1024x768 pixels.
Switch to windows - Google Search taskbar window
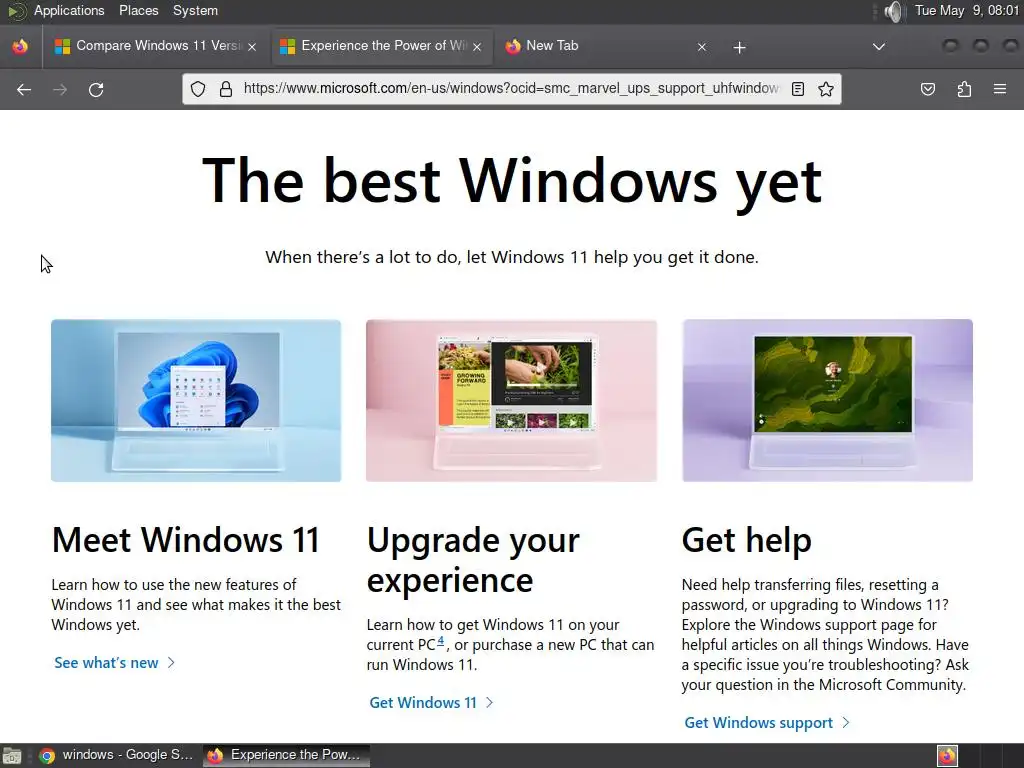pyautogui.click(x=116, y=756)
